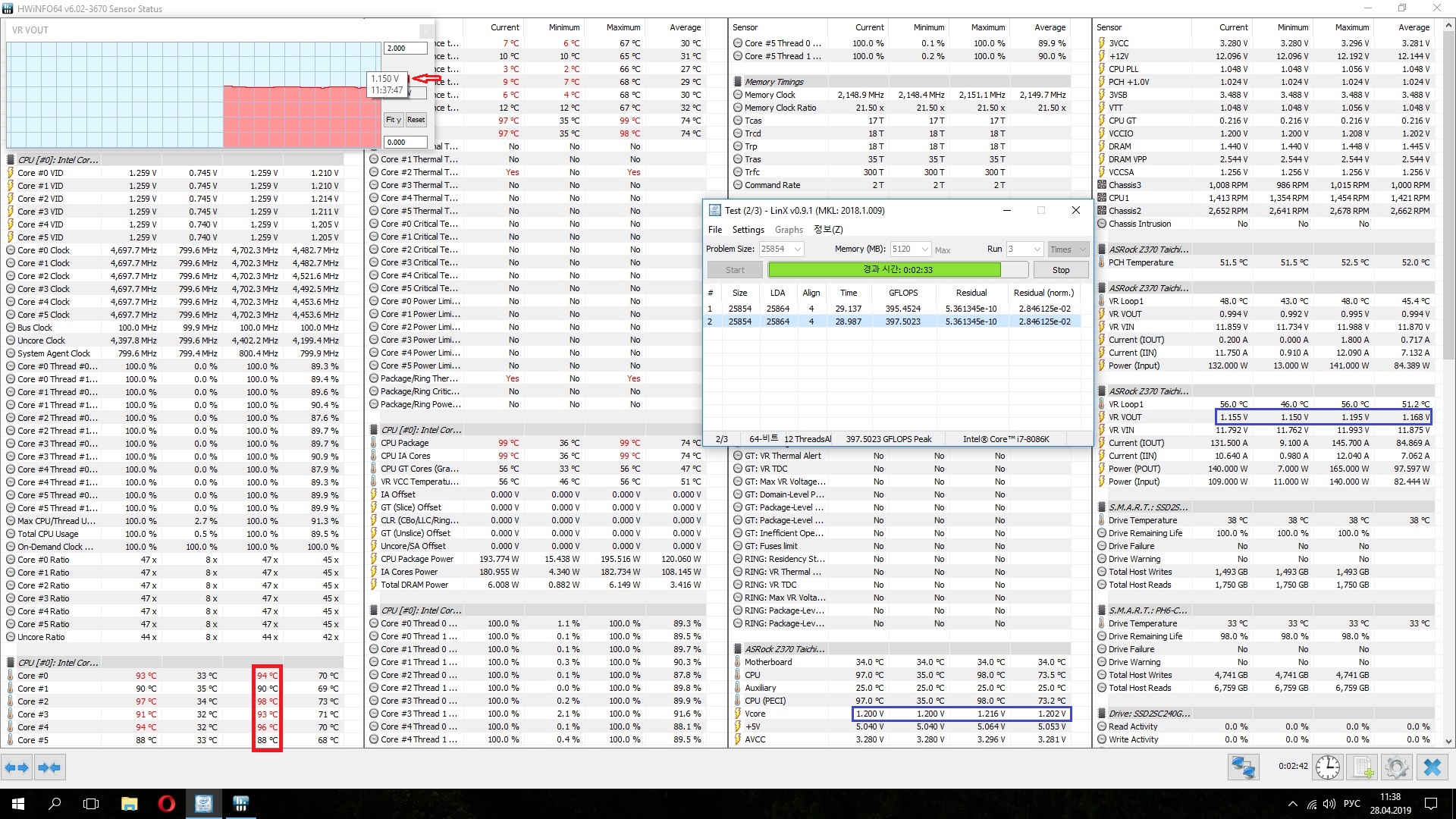Open sensor settings gear icon

(x=1396, y=767)
